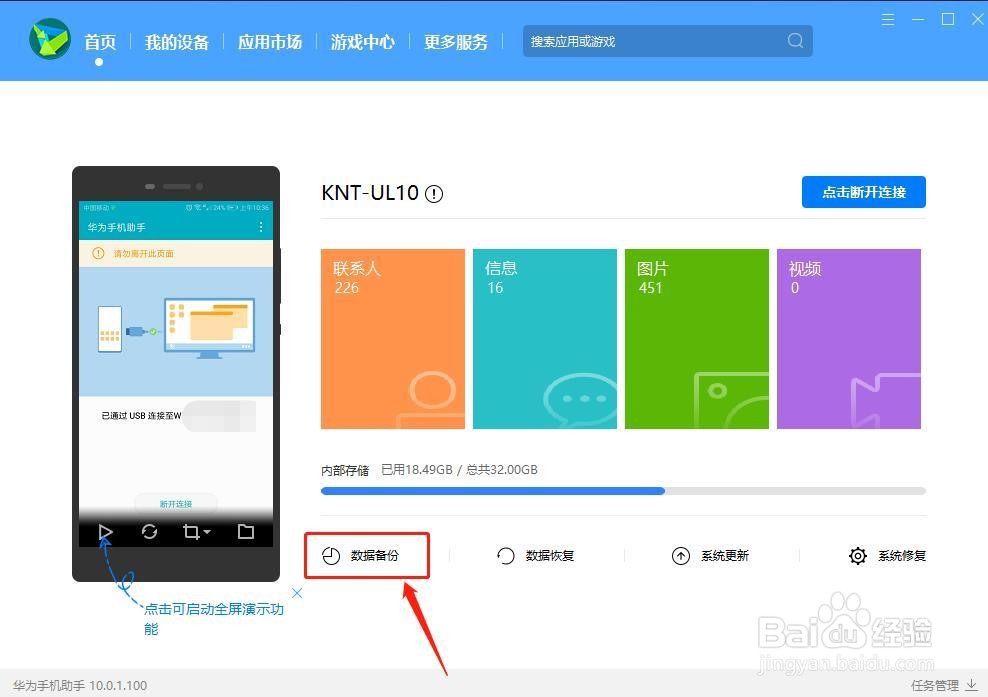
Task: Click the 数据恢复 restore icon
Action: 506,556
